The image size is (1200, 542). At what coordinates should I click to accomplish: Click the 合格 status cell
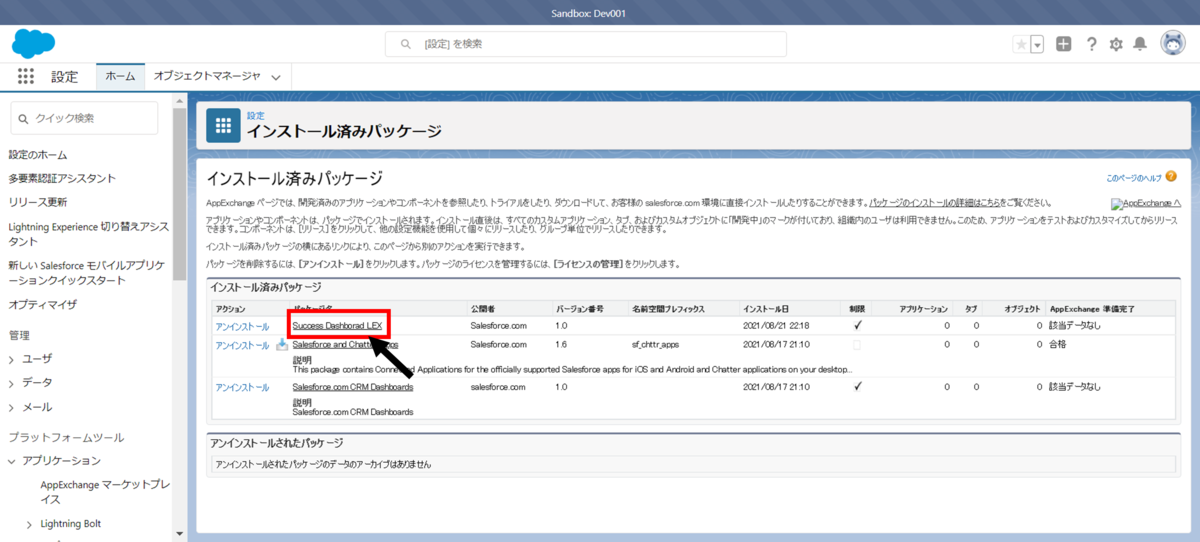[1059, 345]
